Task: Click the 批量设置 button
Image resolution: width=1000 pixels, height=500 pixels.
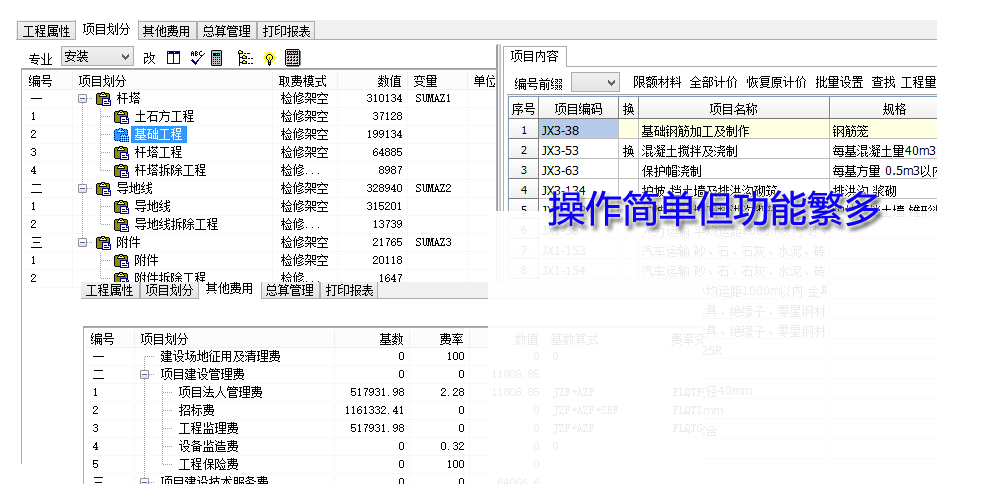Action: point(839,82)
